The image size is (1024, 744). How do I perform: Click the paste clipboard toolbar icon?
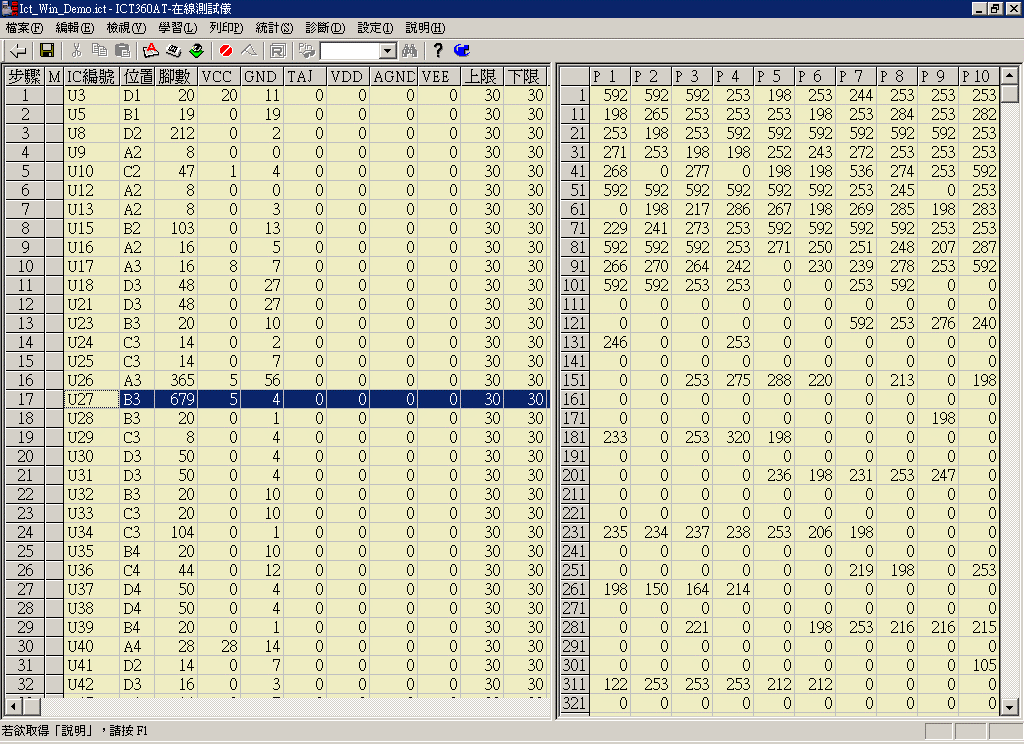click(x=122, y=50)
